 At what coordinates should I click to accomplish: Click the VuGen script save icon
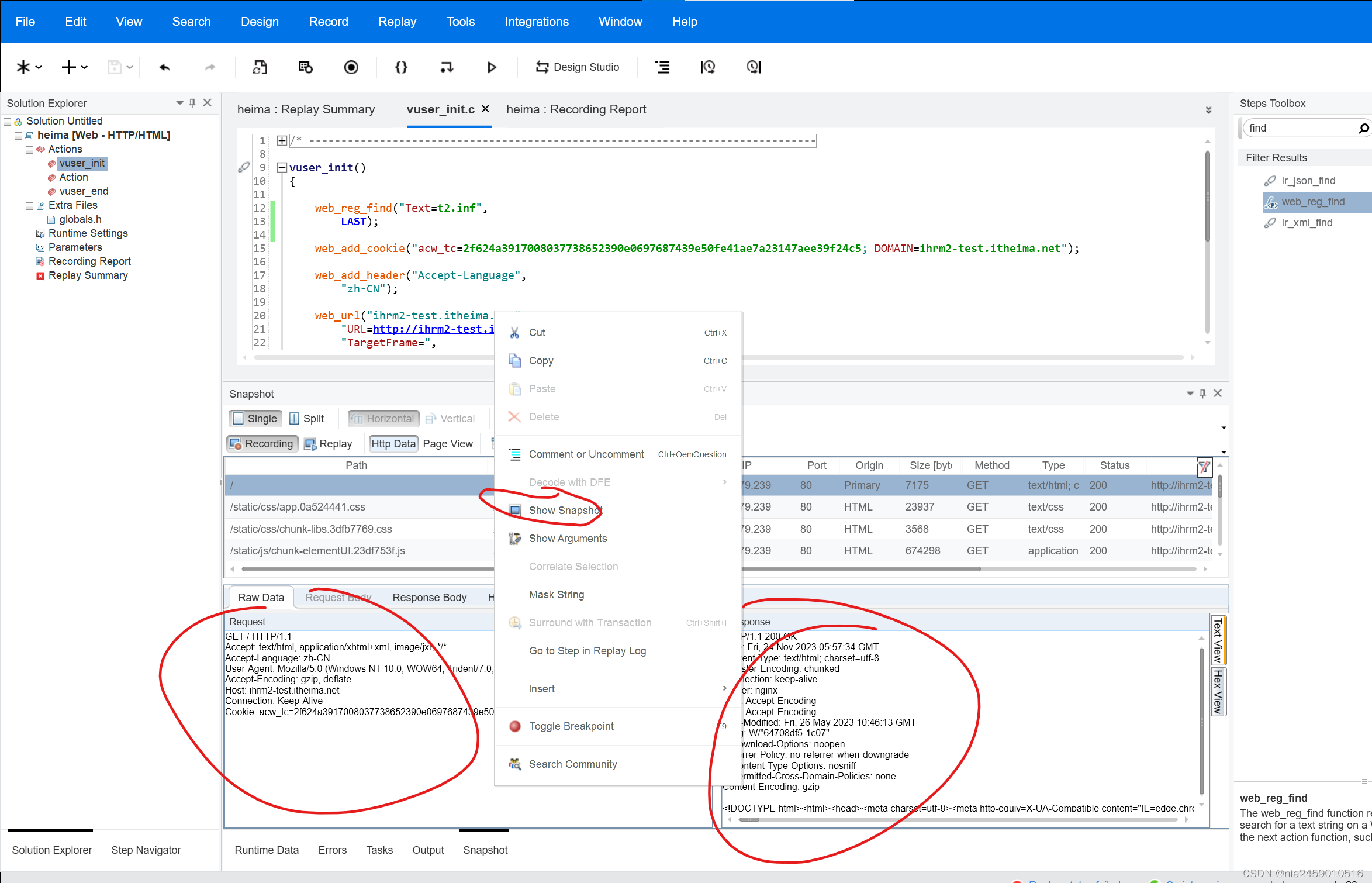115,67
